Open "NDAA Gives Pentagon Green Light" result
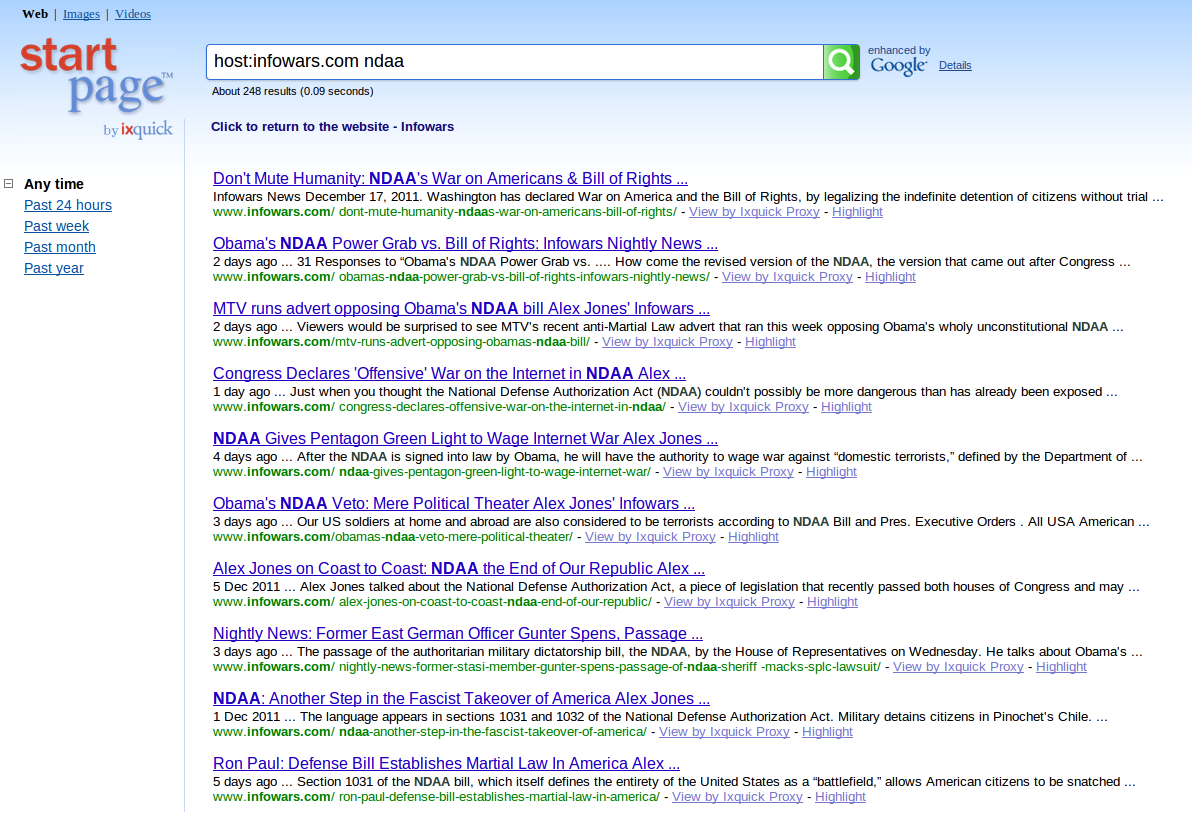This screenshot has height=827, width=1192. 465,439
